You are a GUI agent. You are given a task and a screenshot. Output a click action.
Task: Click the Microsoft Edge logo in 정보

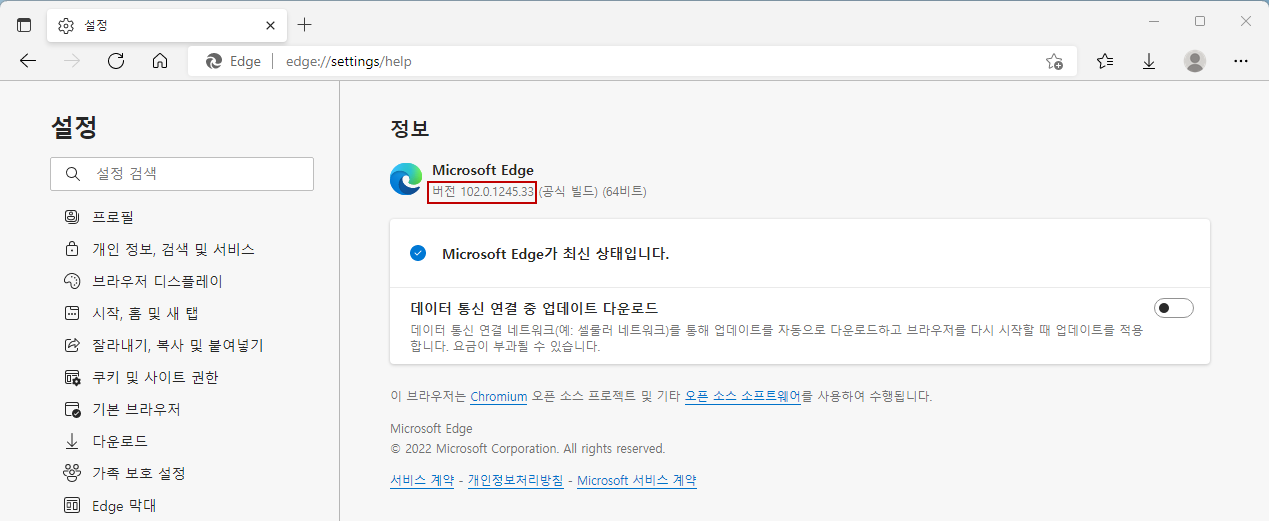406,179
